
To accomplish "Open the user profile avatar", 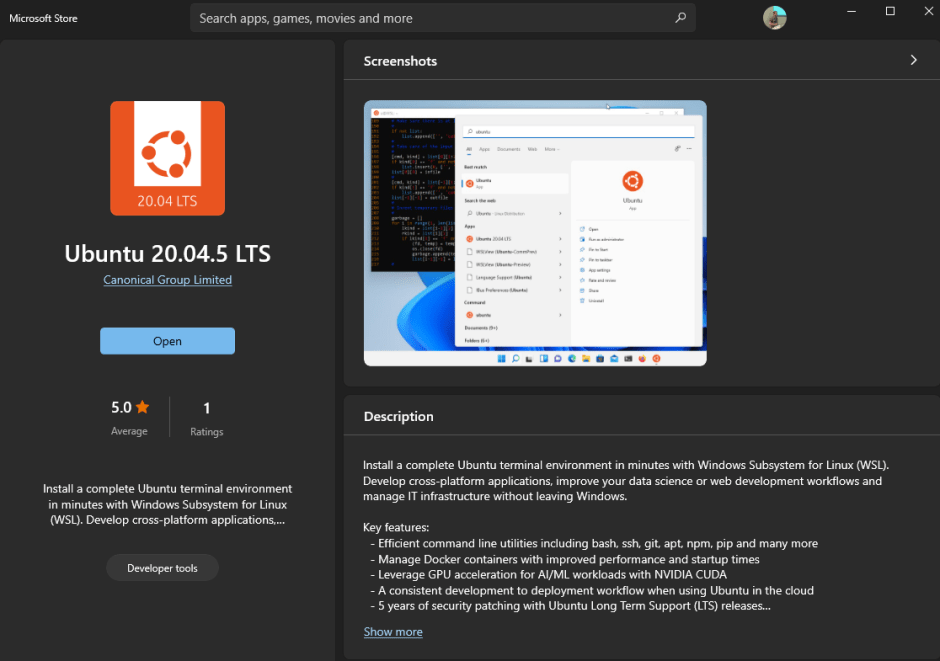I will coord(774,18).
